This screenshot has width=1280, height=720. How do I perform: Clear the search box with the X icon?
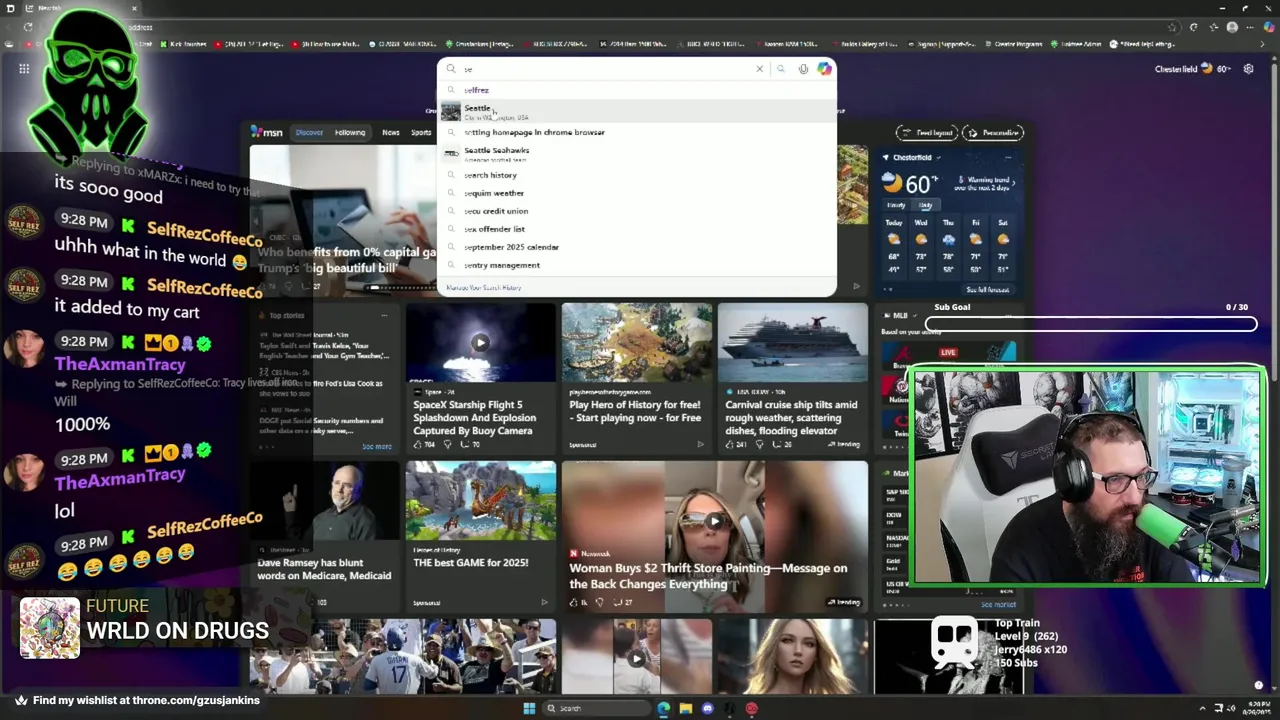point(759,69)
